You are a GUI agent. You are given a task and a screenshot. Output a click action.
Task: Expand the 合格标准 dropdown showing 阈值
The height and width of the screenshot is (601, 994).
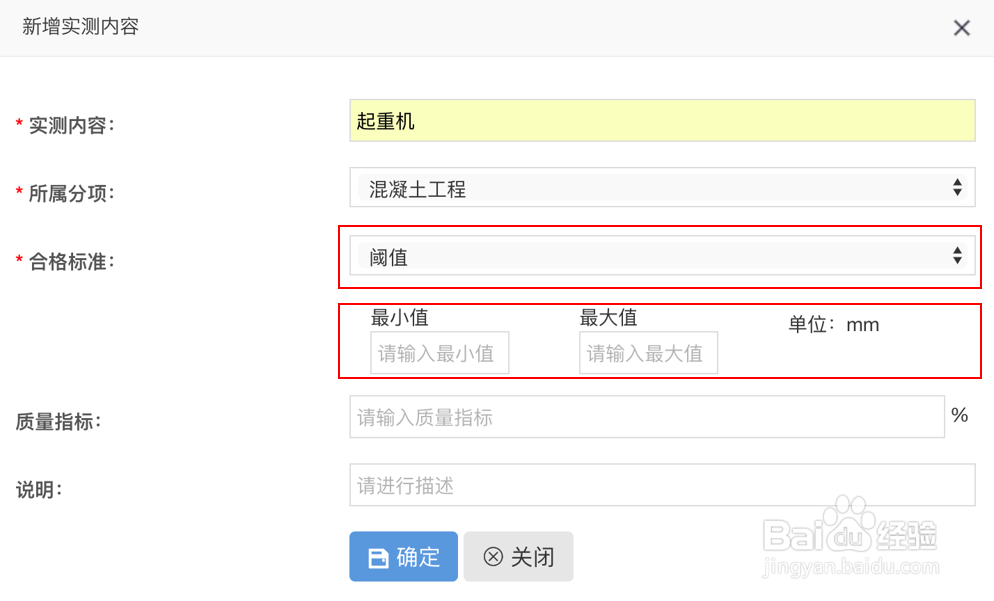click(x=661, y=257)
